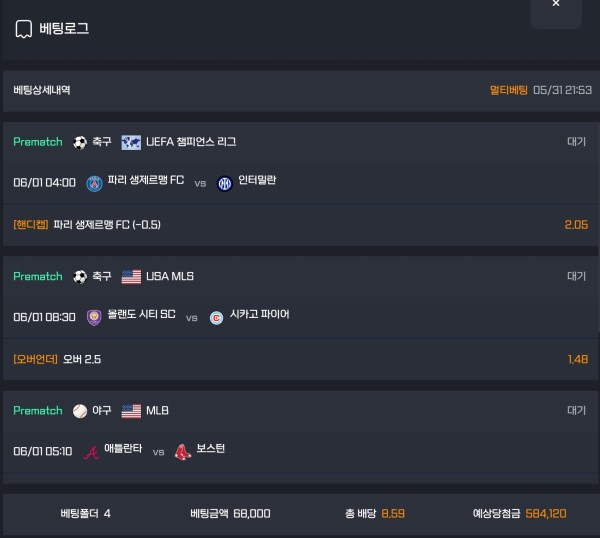Viewport: 600px width, 538px height.
Task: Click the 대기 status on MLB match
Action: (576, 410)
